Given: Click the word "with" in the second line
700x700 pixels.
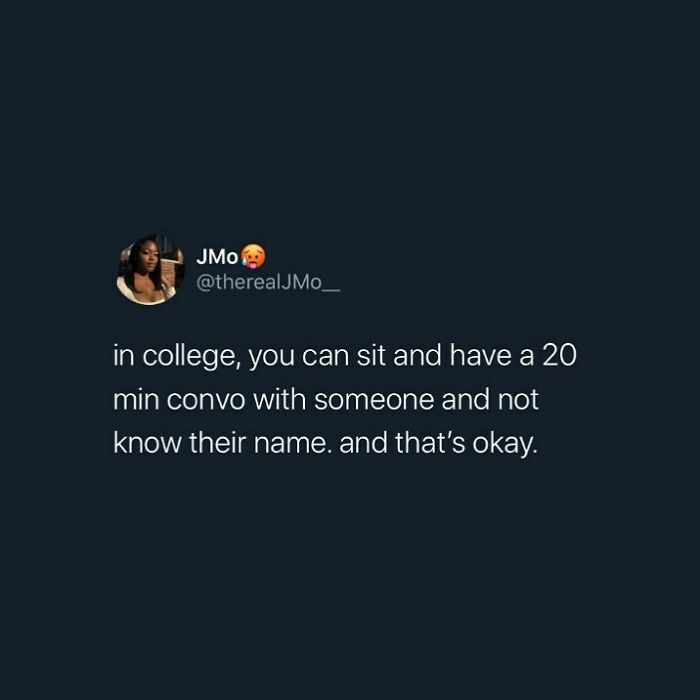Looking at the screenshot, I should coord(280,399).
